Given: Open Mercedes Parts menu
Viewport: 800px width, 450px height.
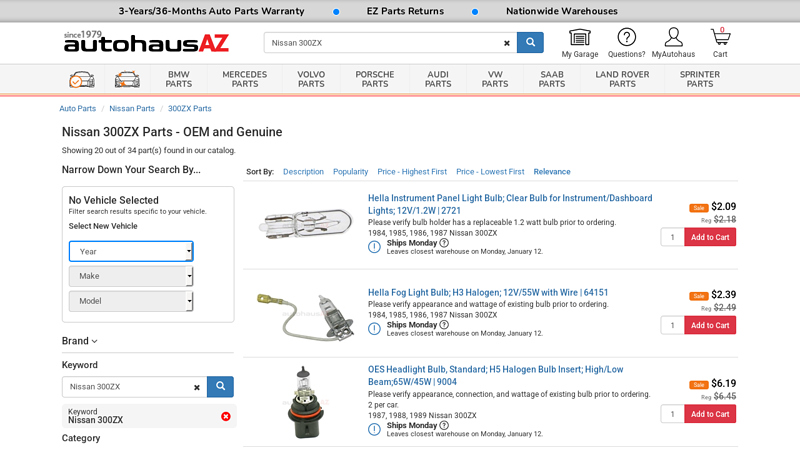Looking at the screenshot, I should pyautogui.click(x=245, y=79).
